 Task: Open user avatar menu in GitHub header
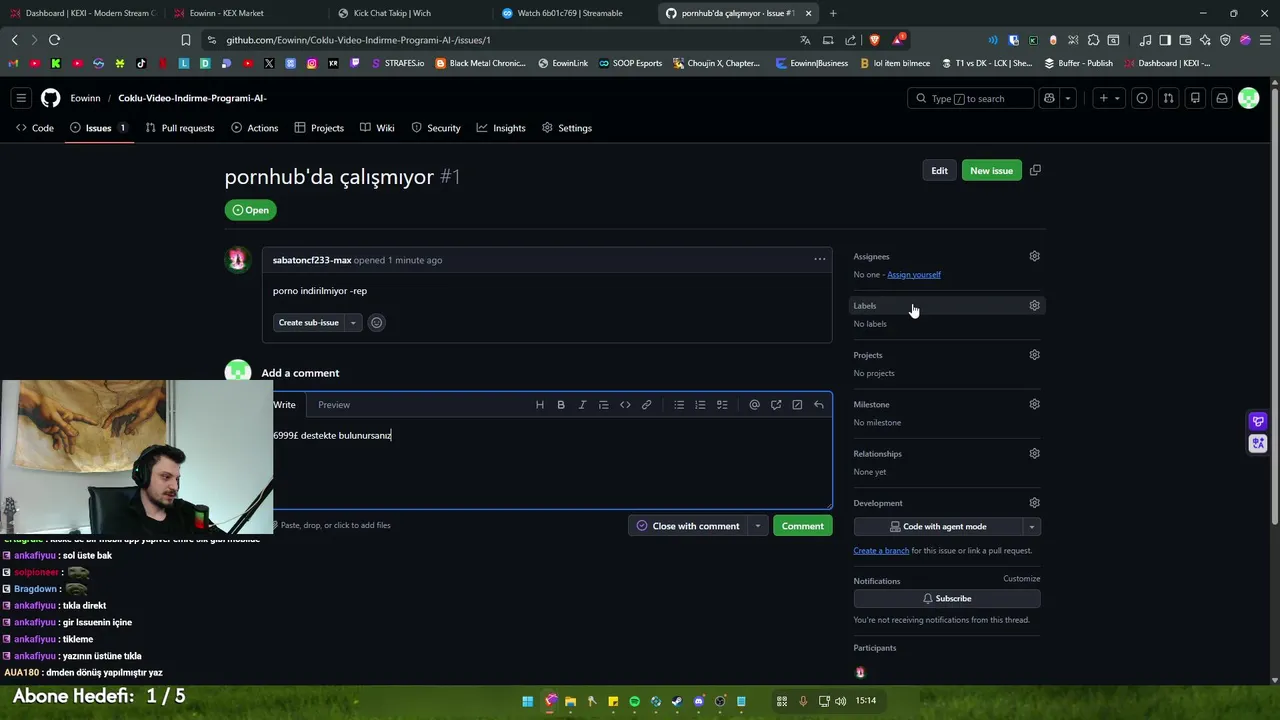click(x=1248, y=98)
